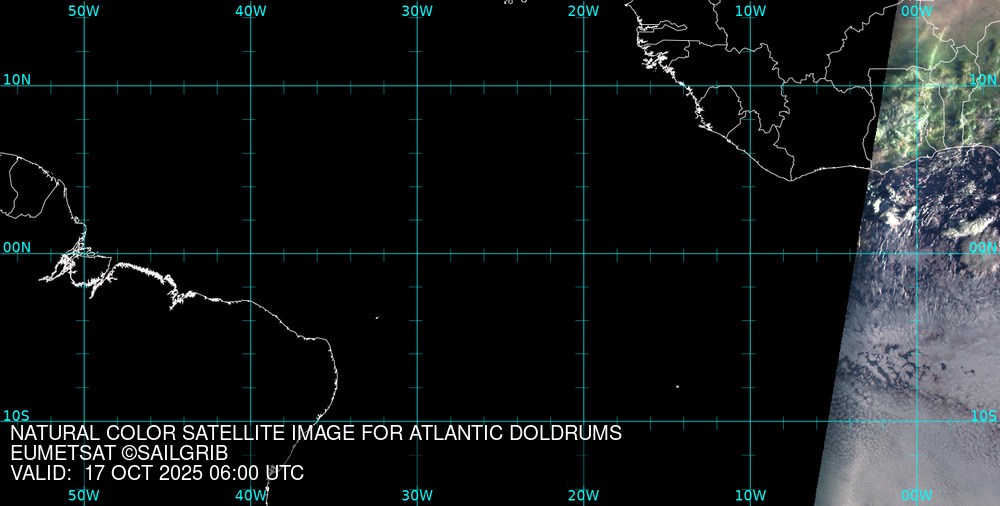The width and height of the screenshot is (1000, 506).
Task: Click the right-edge 10N latitude label
Action: [984, 79]
